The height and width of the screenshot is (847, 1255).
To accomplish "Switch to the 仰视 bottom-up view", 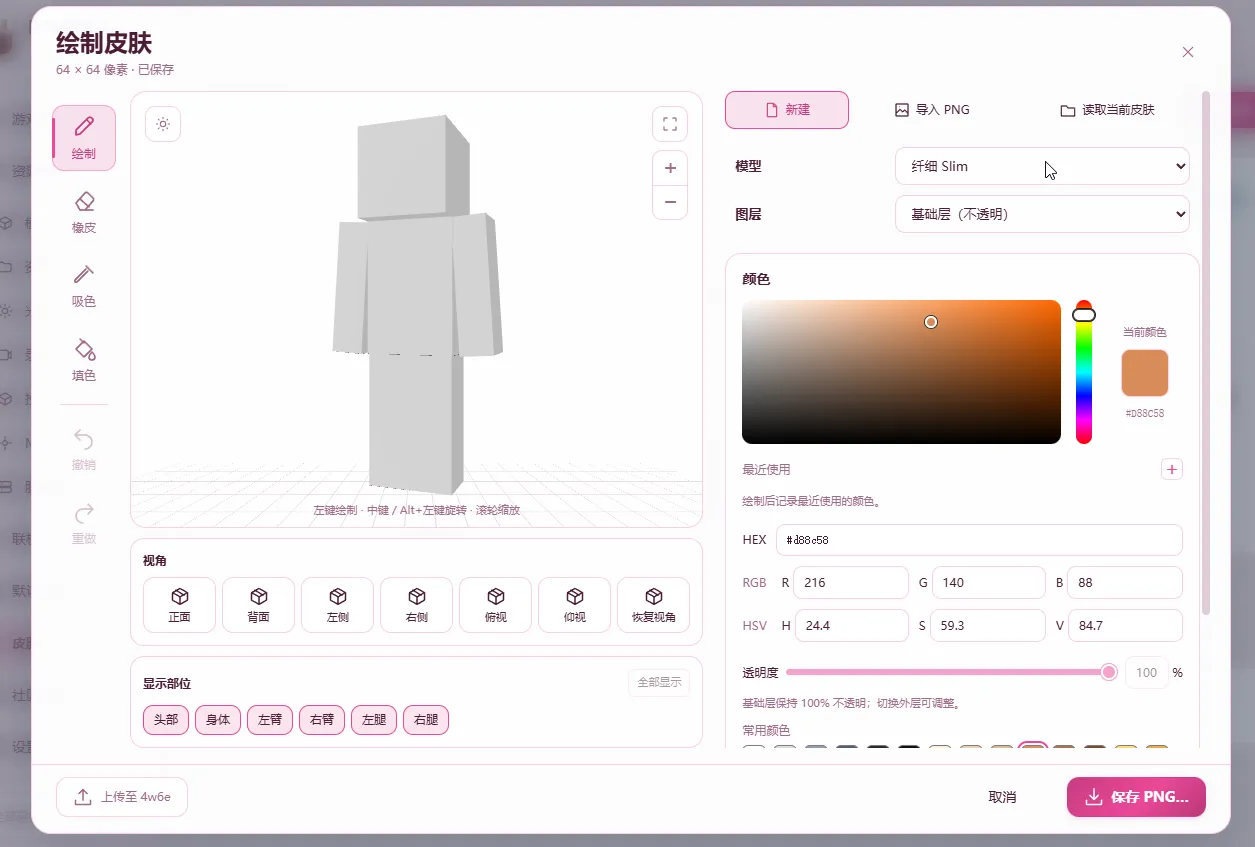I will coord(575,605).
